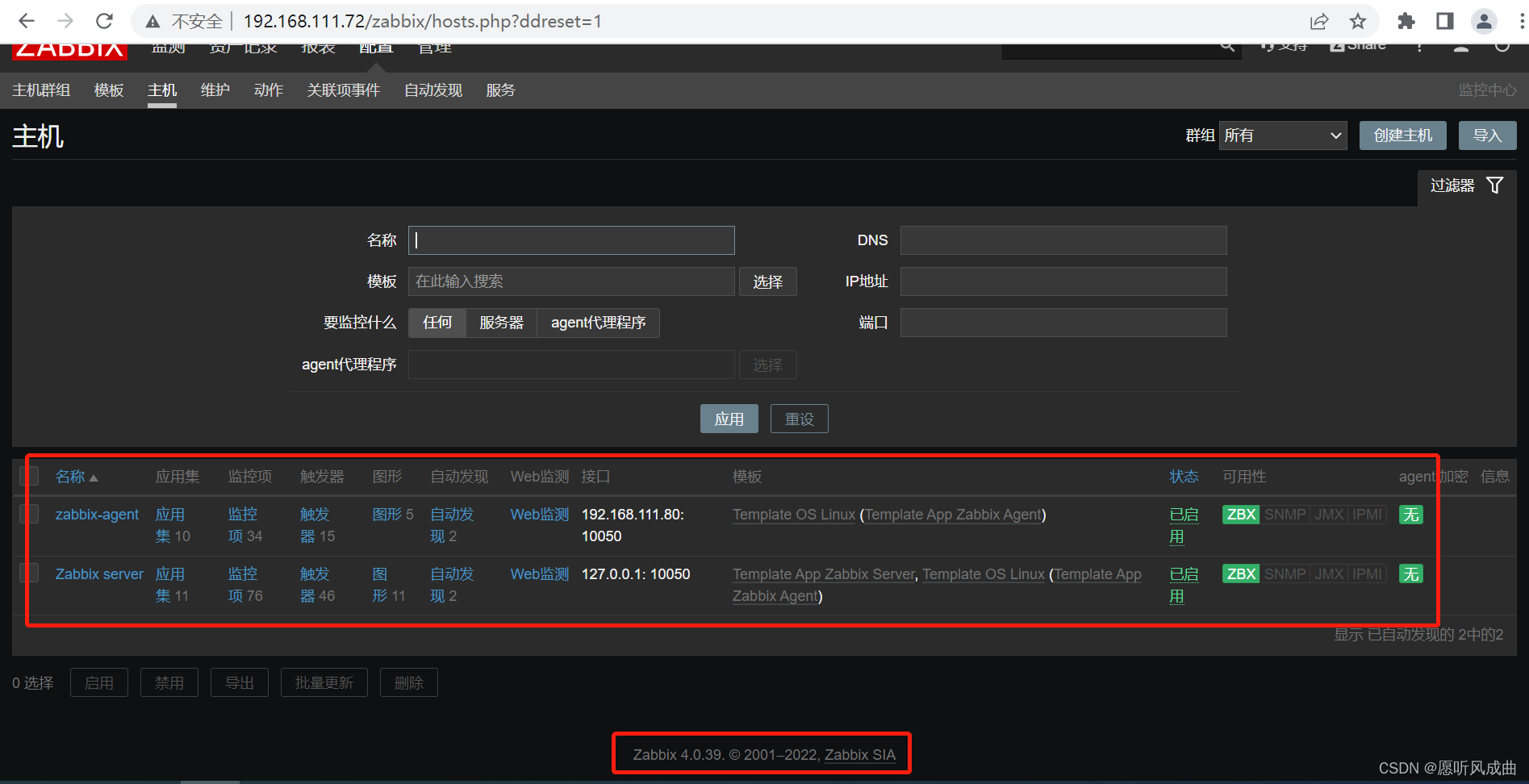Open the 群组 dropdown showing 所有
This screenshot has height=784, width=1529.
point(1283,136)
